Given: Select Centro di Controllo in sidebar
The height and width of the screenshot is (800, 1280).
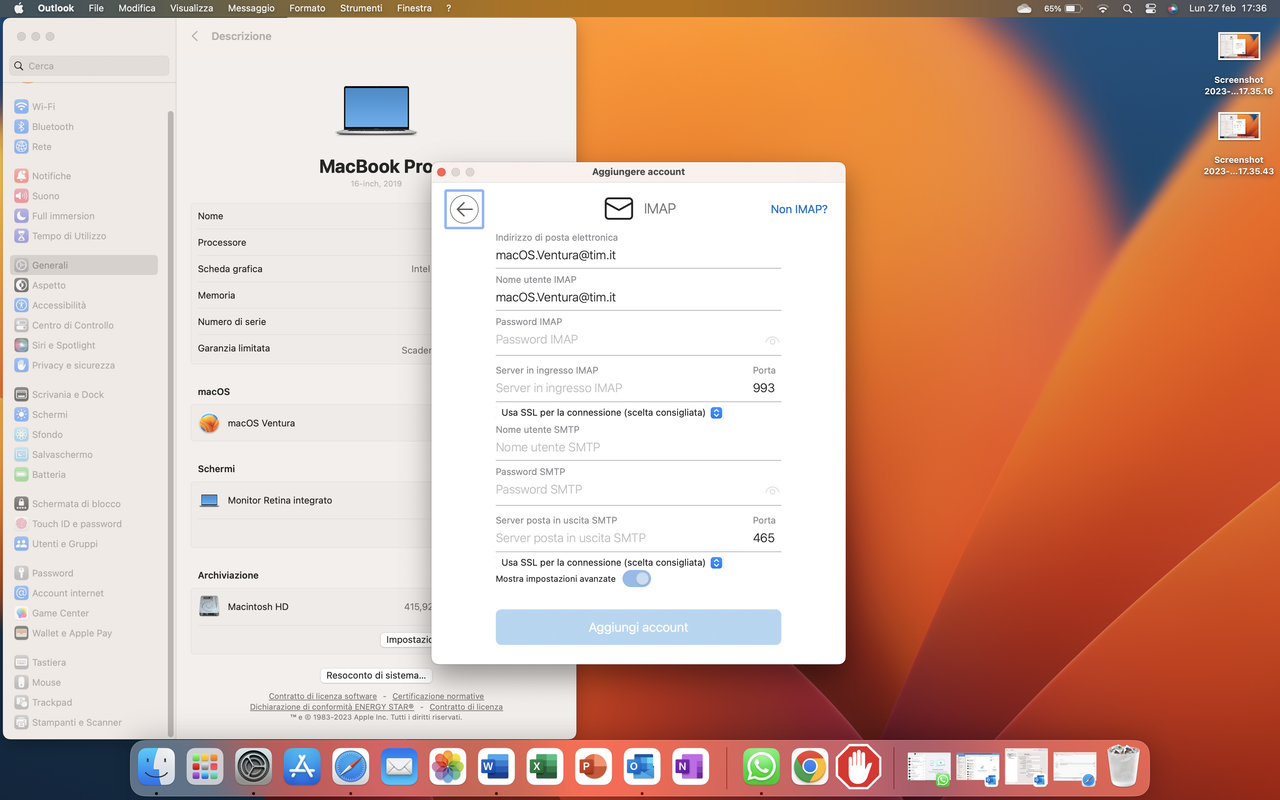Looking at the screenshot, I should pos(84,325).
